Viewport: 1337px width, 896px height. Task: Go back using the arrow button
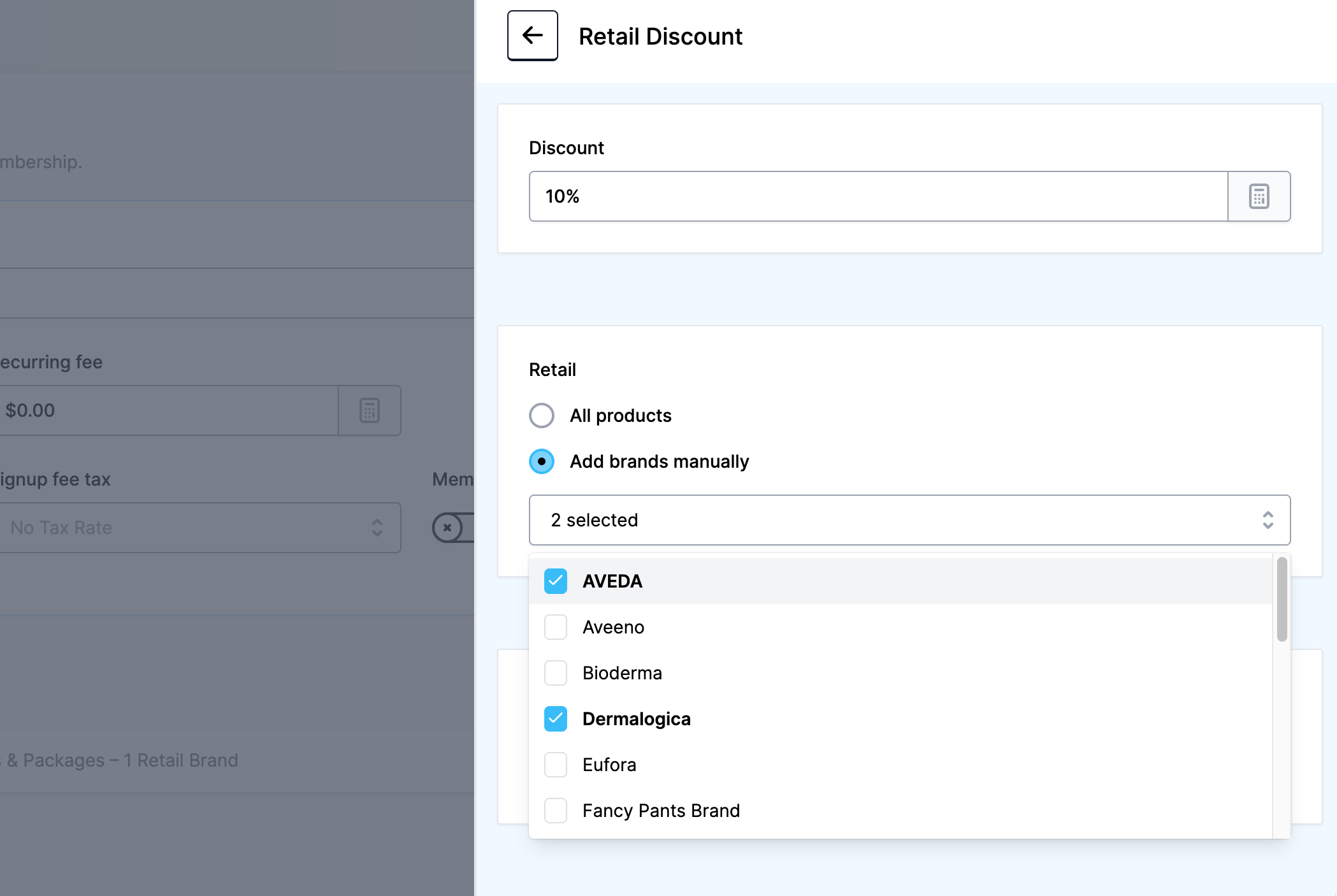pyautogui.click(x=532, y=36)
